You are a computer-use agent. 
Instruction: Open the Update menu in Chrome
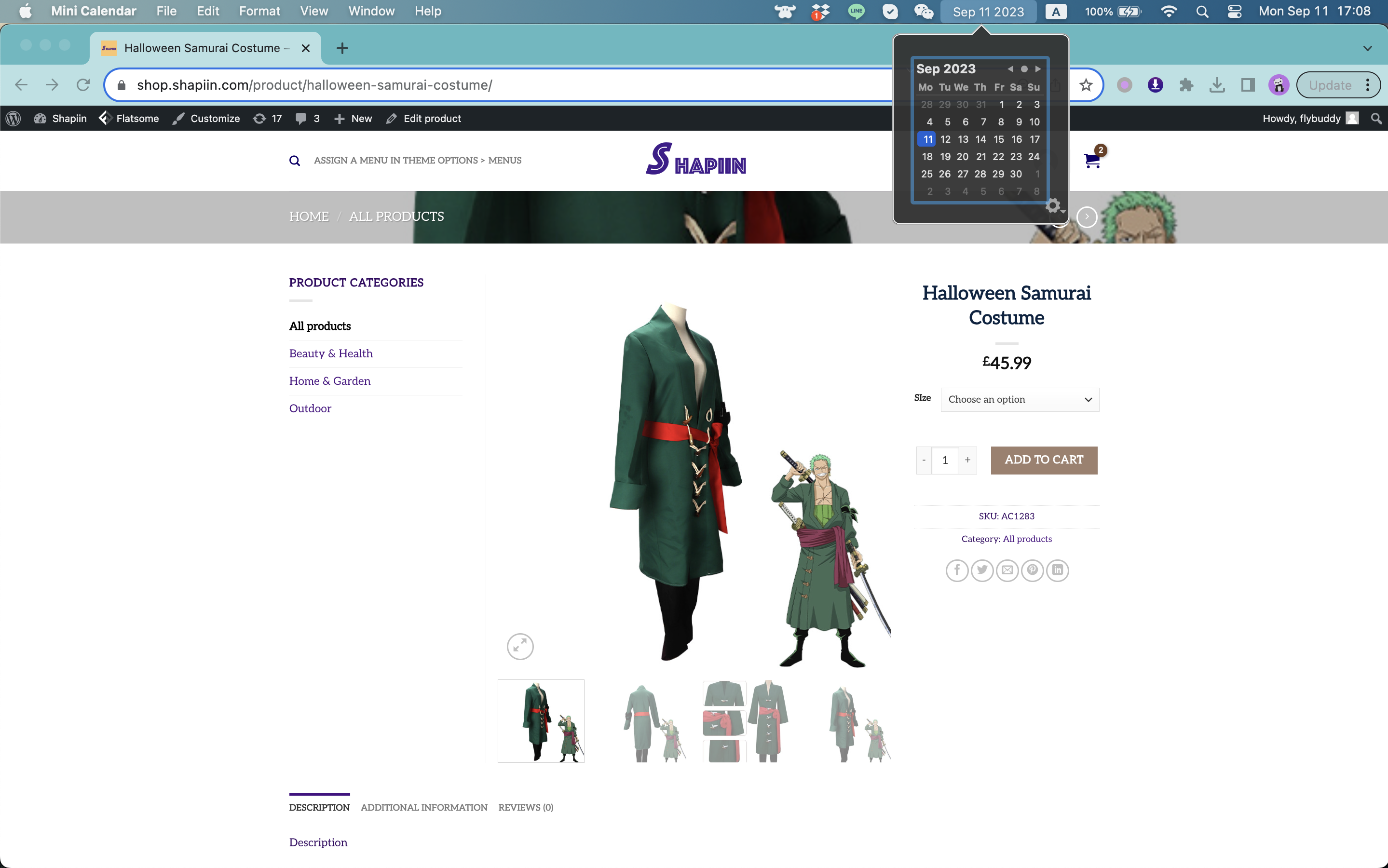pyautogui.click(x=1338, y=85)
